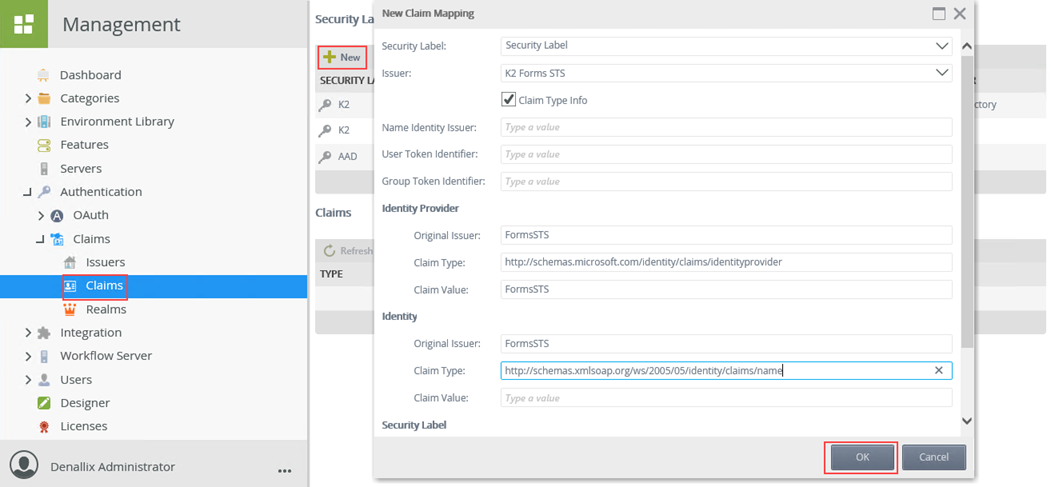Click the Users person icon
This screenshot has height=487, width=1051.
tap(44, 380)
